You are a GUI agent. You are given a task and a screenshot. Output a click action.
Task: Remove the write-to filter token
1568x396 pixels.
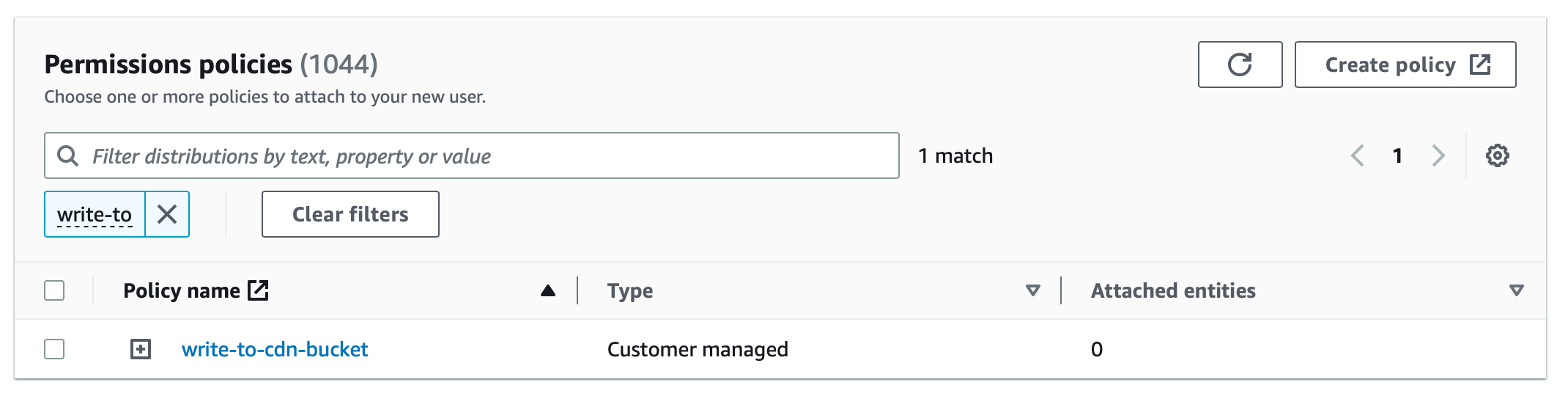pos(167,214)
